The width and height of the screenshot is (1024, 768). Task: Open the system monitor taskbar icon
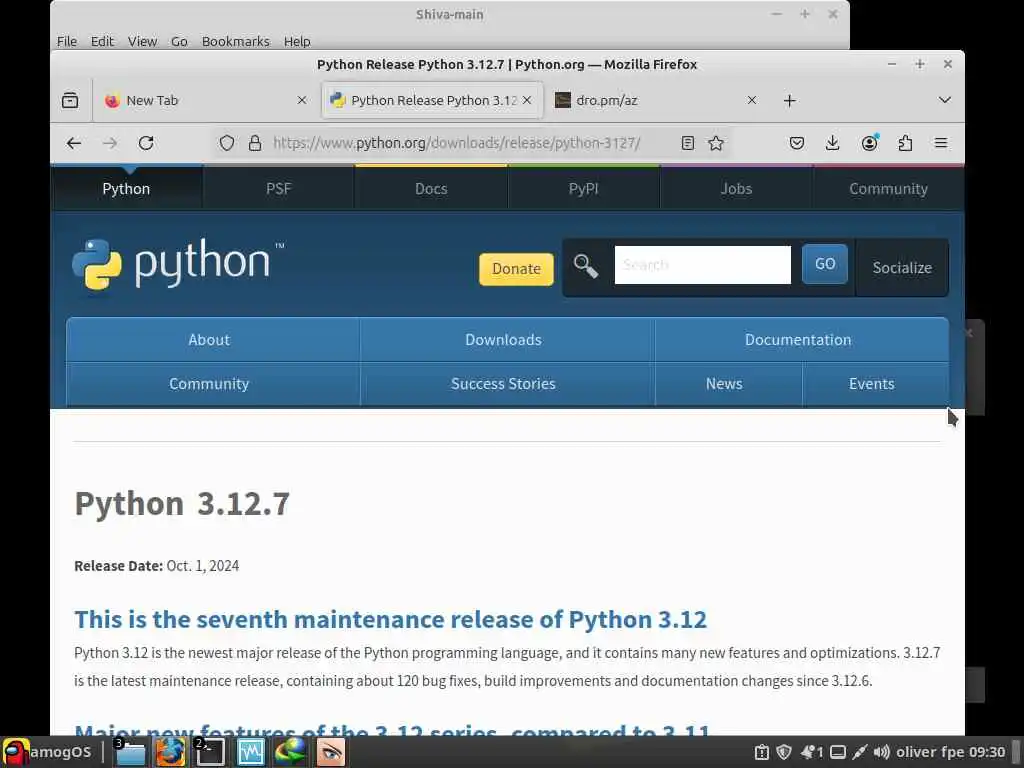[251, 752]
